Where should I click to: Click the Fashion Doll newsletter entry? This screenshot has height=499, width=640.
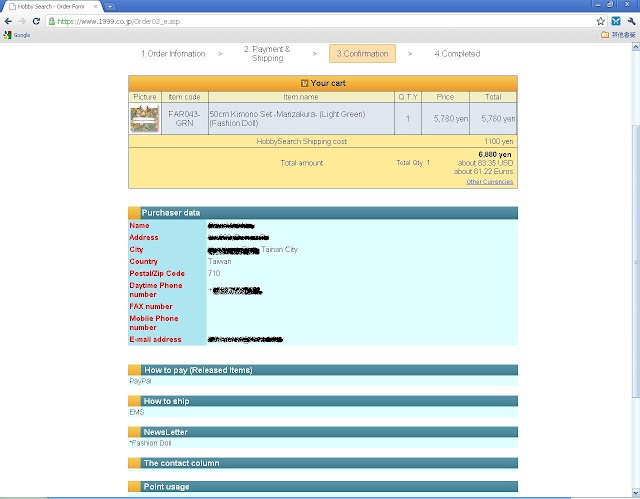[150, 443]
